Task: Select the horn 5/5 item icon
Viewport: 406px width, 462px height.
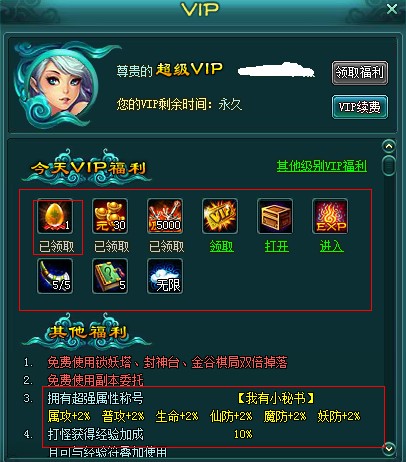Action: tap(55, 276)
